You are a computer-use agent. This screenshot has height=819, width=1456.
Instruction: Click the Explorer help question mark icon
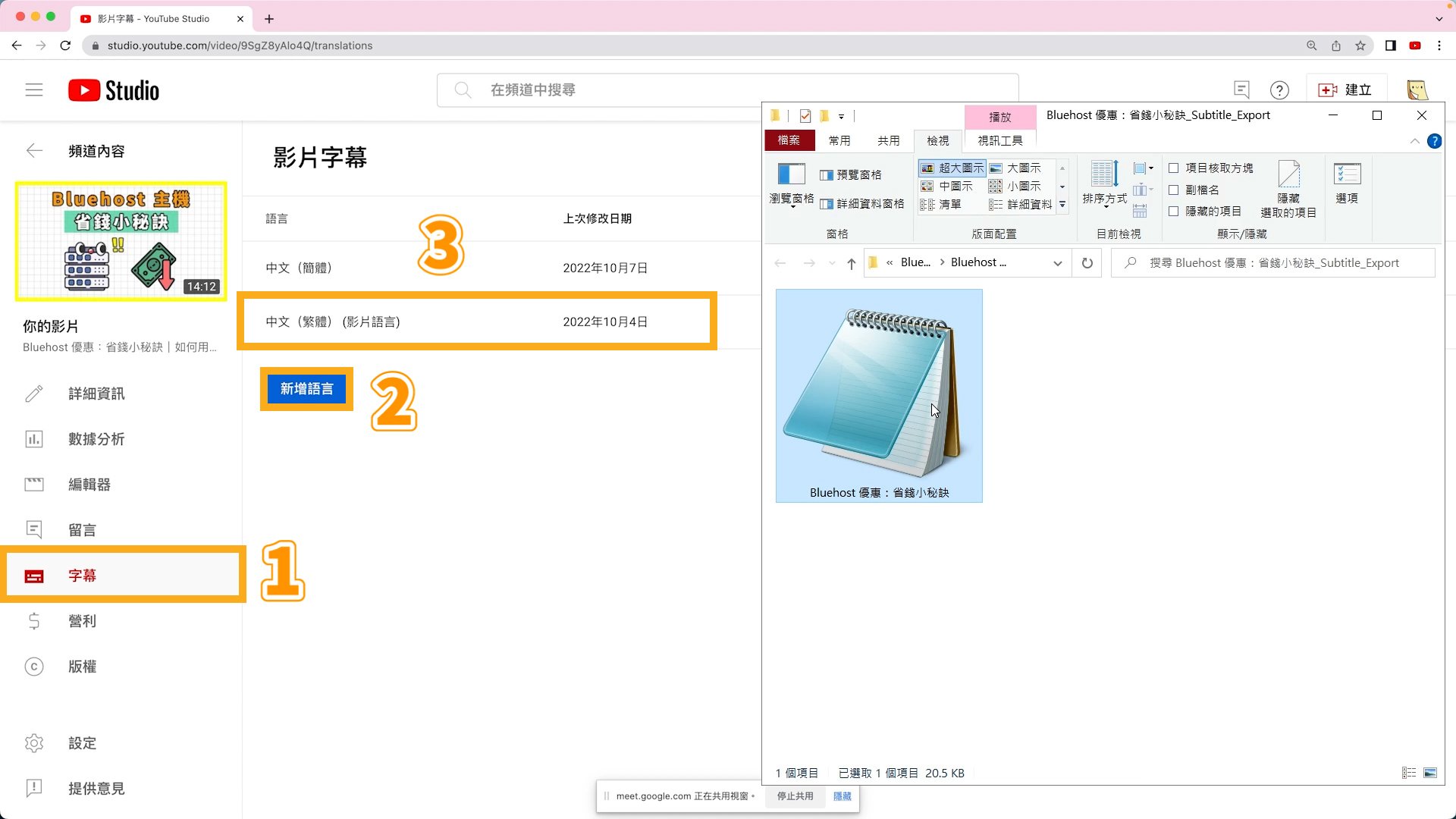[1434, 141]
